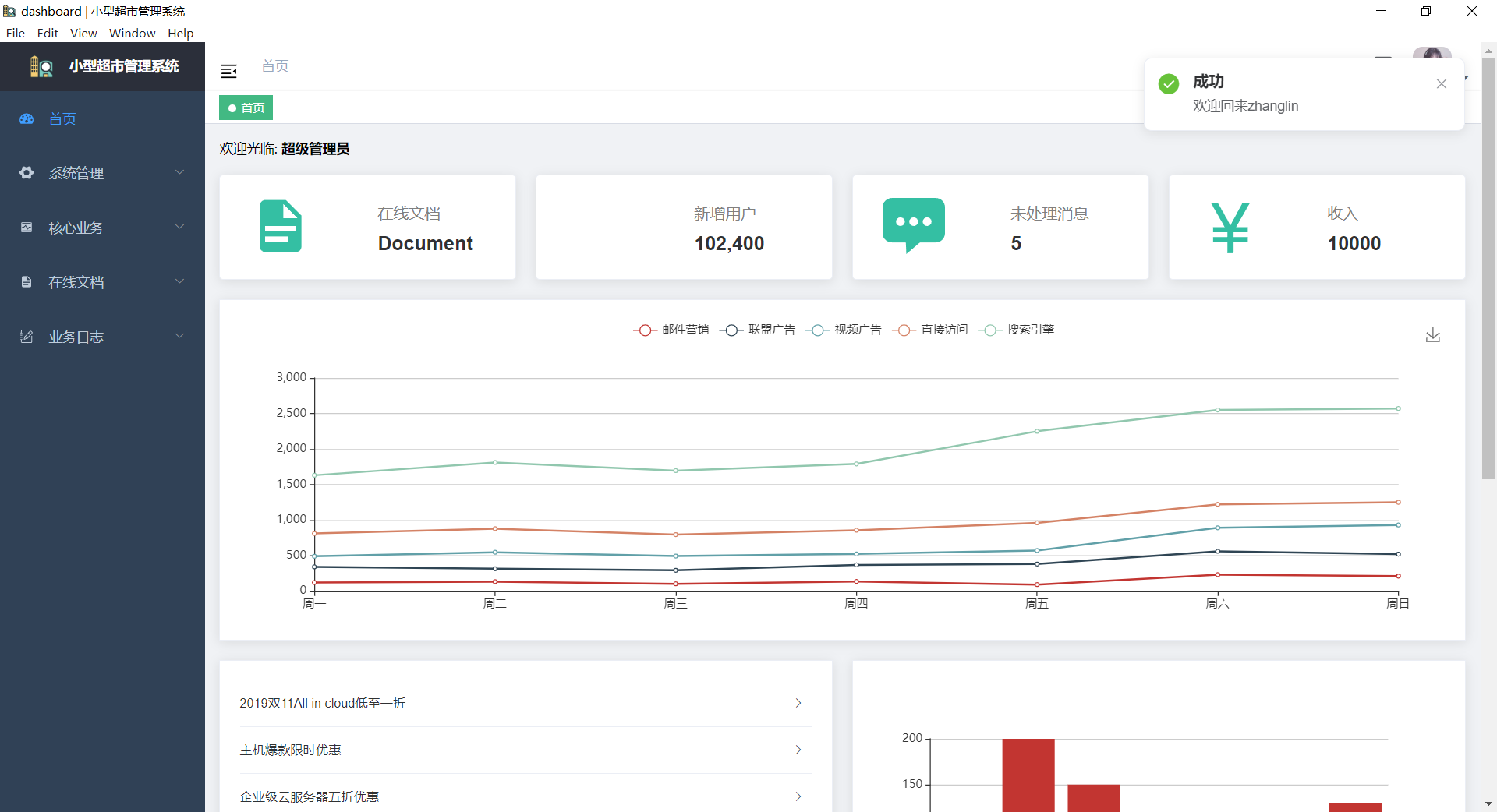Download the line chart as image
Viewport: 1497px width, 812px height.
tap(1433, 335)
